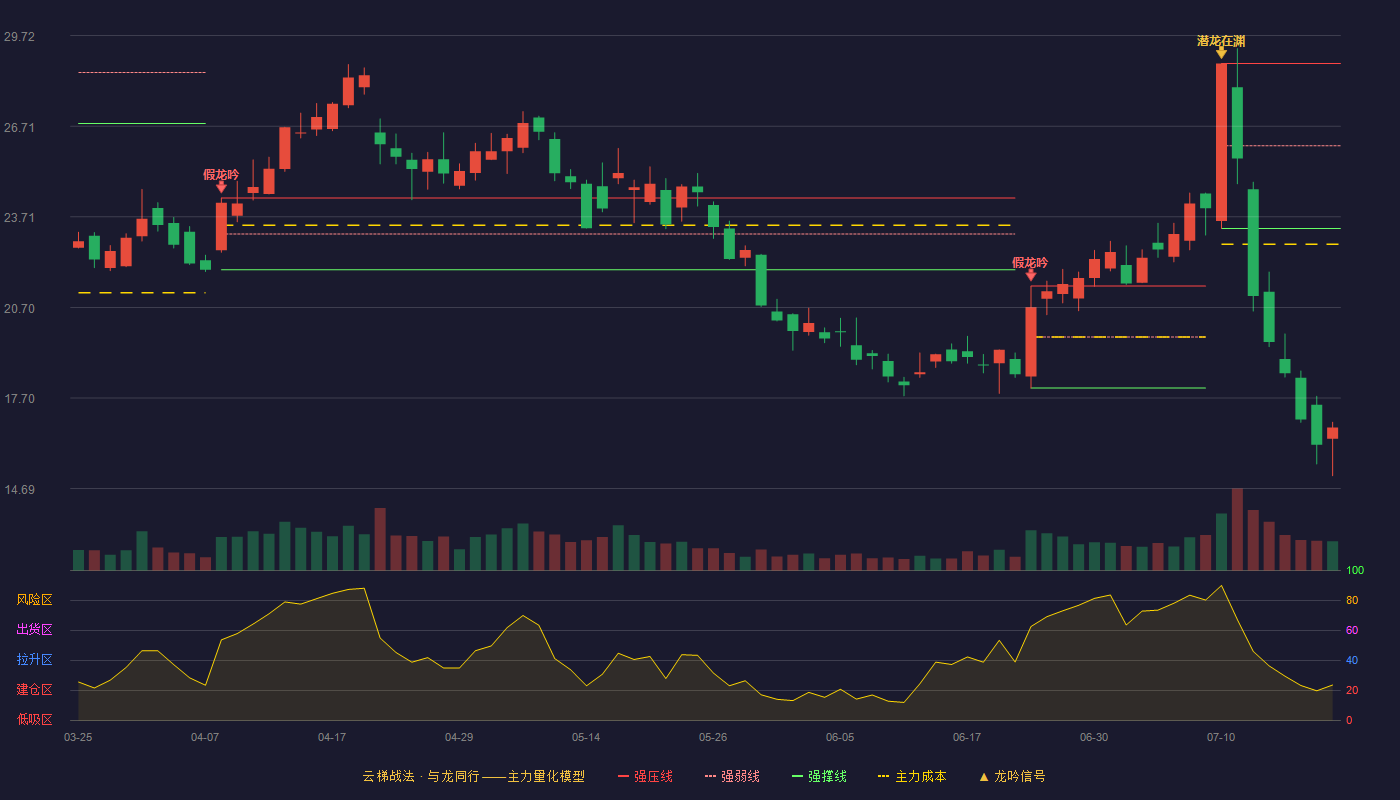The image size is (1400, 800).
Task: Click the 龙吟信号 triangle legend icon
Action: (x=984, y=777)
